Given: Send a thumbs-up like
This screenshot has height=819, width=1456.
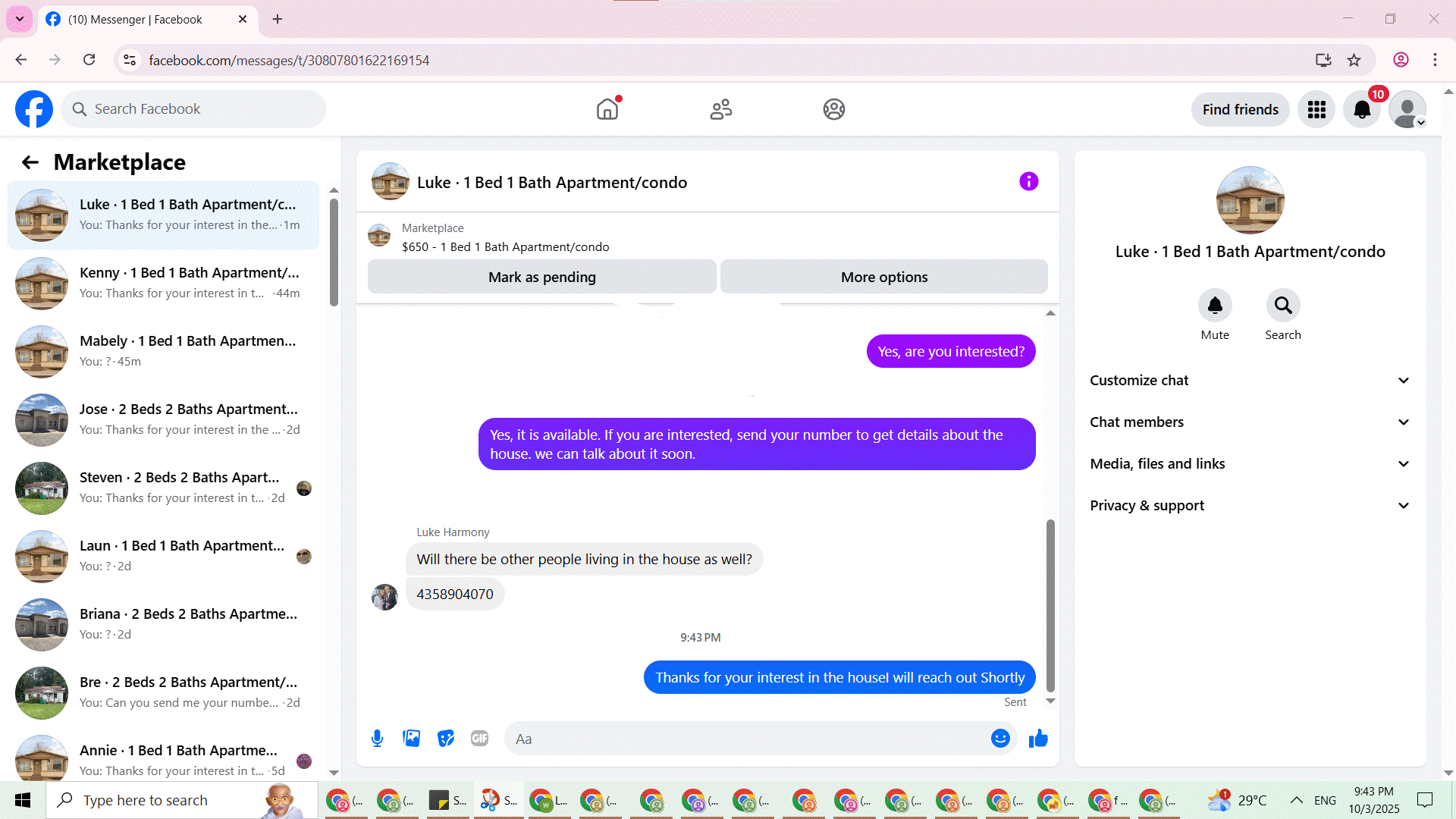Looking at the screenshot, I should point(1038,739).
